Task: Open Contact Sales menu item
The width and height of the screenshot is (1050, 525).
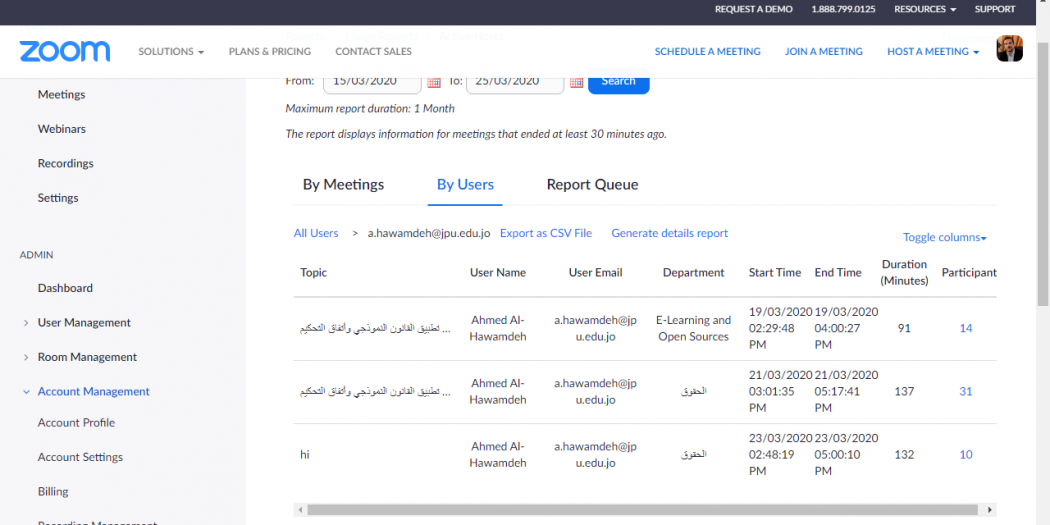Action: pos(374,52)
